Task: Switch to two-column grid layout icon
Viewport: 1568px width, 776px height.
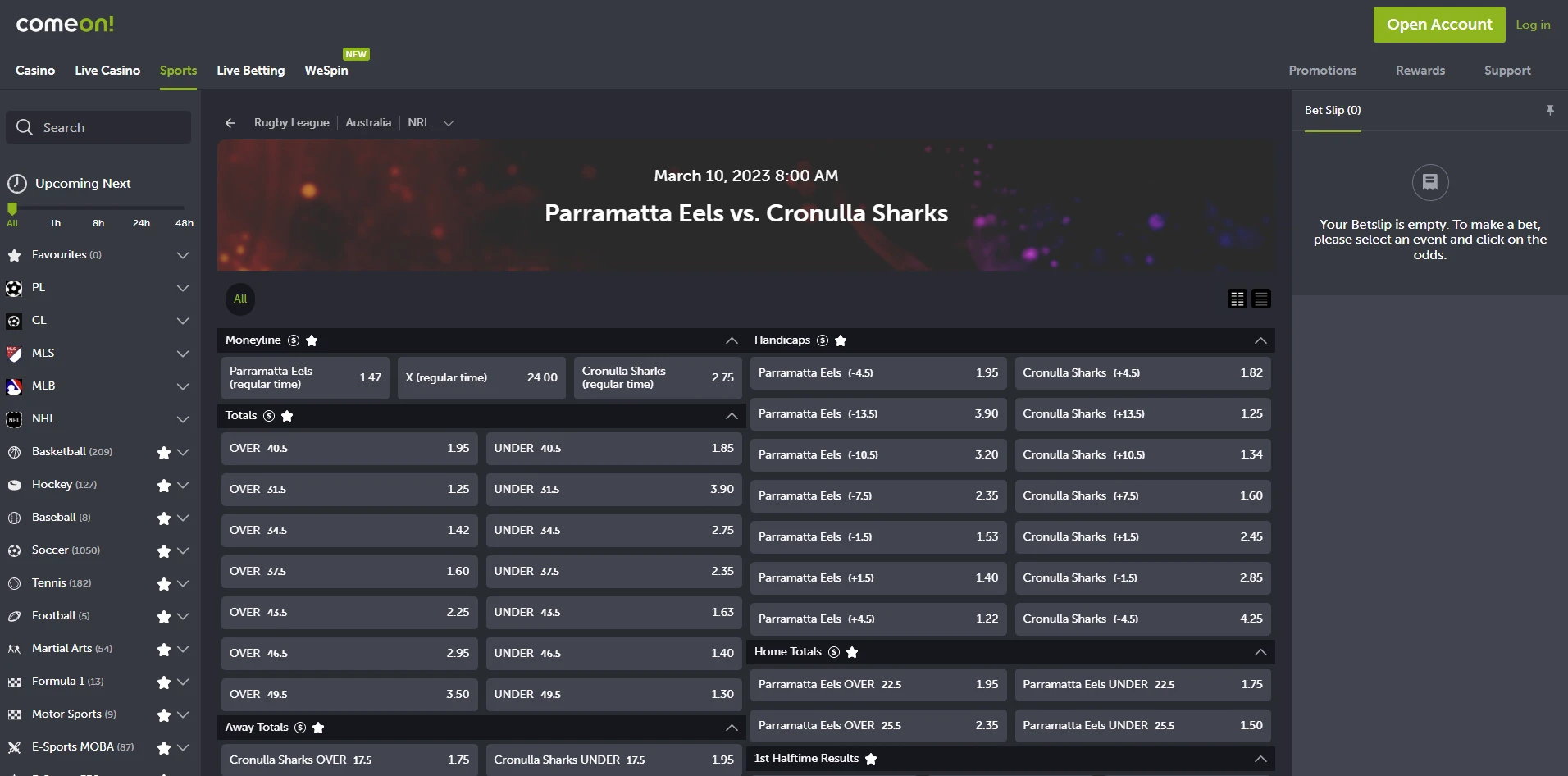Action: (1238, 299)
